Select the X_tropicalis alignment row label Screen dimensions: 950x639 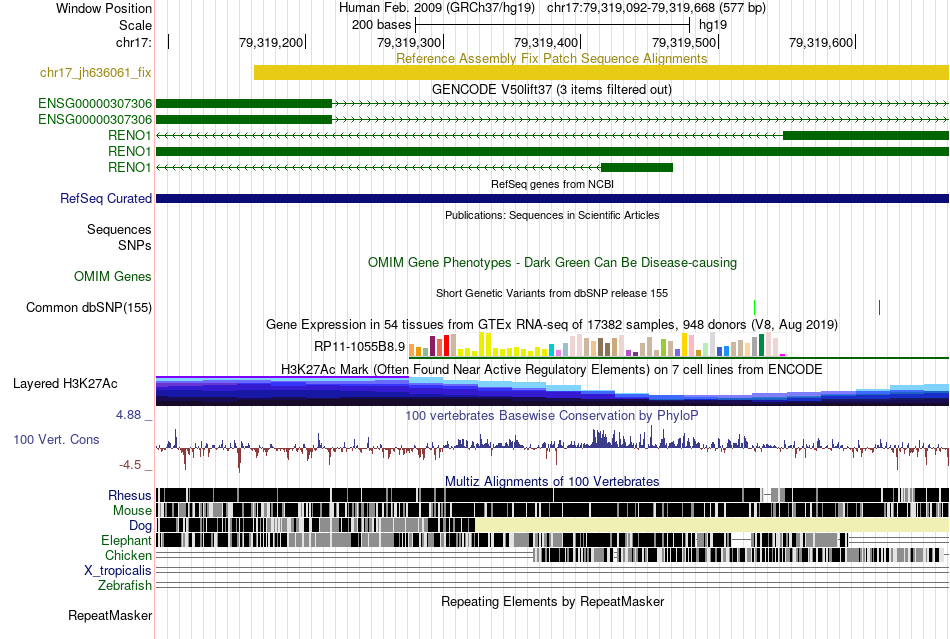(x=118, y=571)
